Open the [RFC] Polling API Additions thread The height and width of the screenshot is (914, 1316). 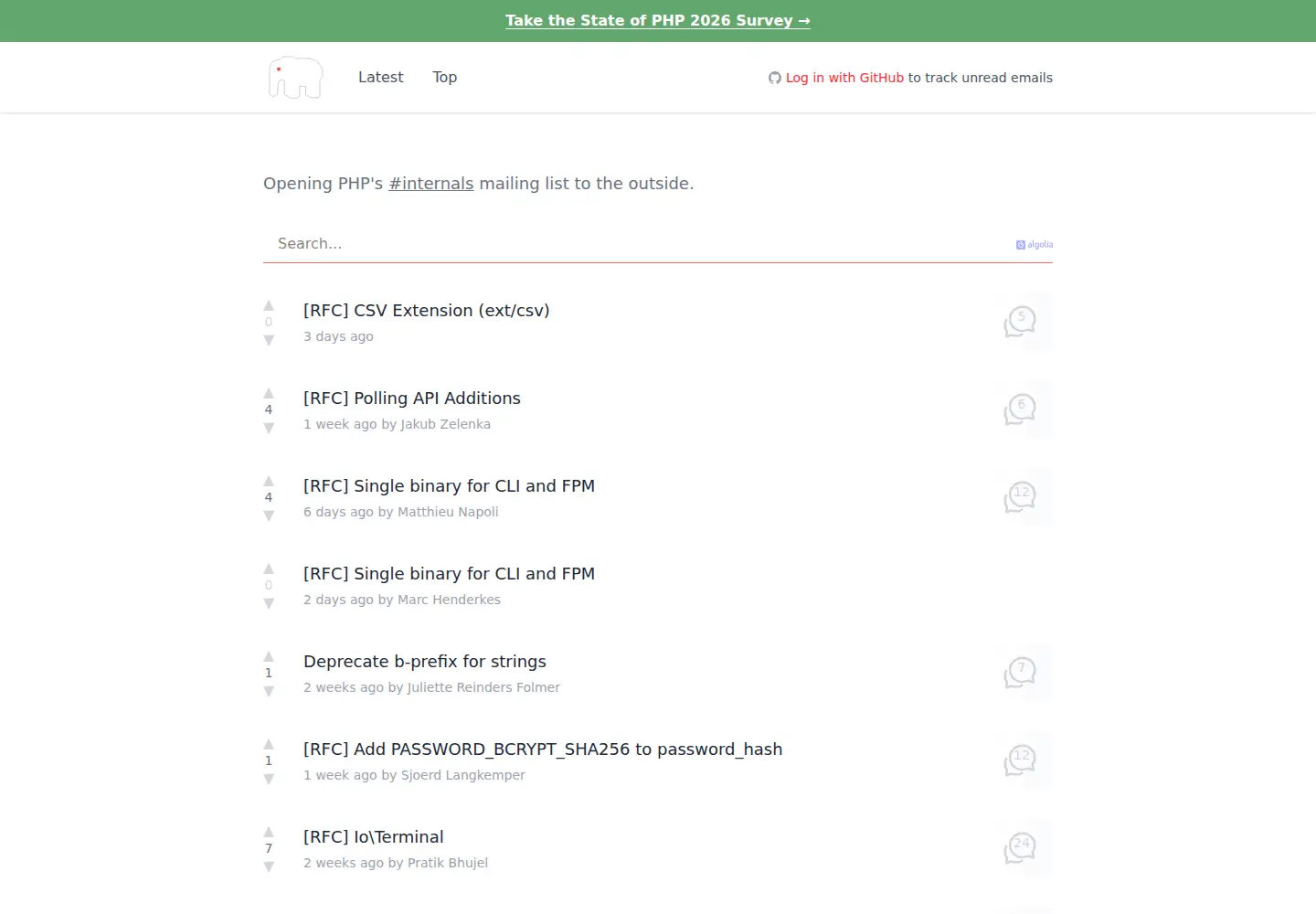click(412, 399)
